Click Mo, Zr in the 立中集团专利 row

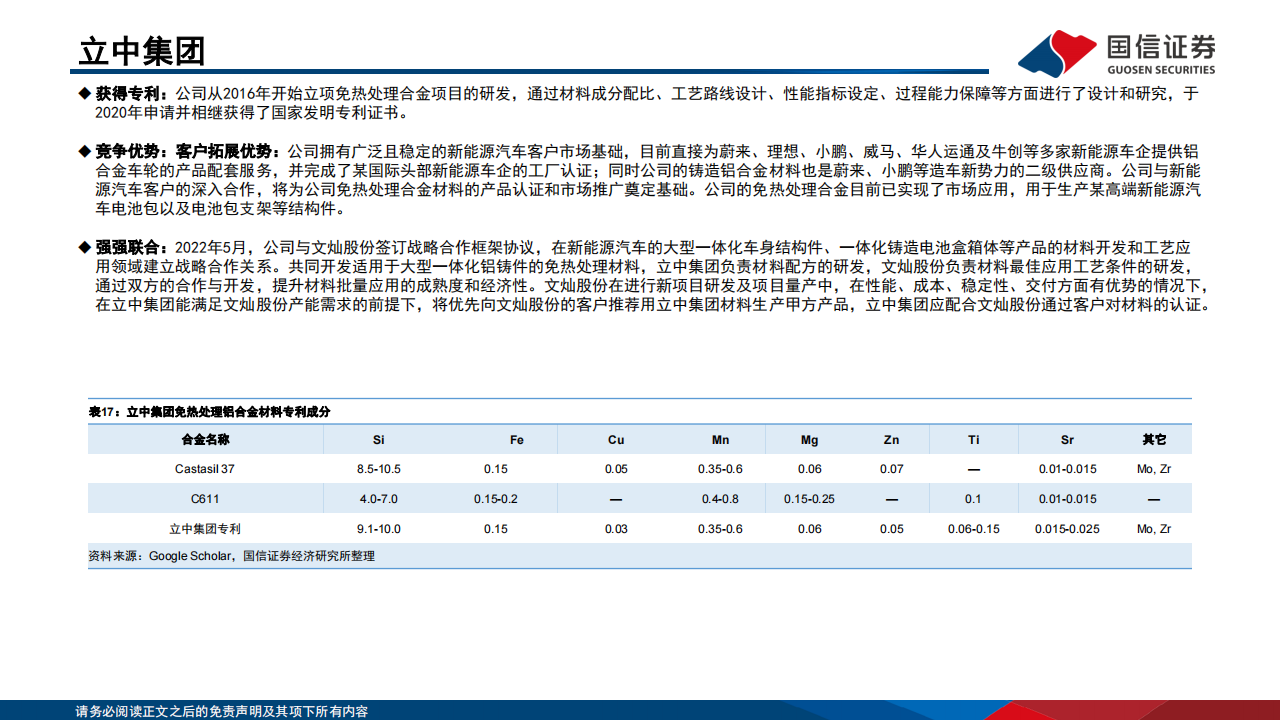1153,529
